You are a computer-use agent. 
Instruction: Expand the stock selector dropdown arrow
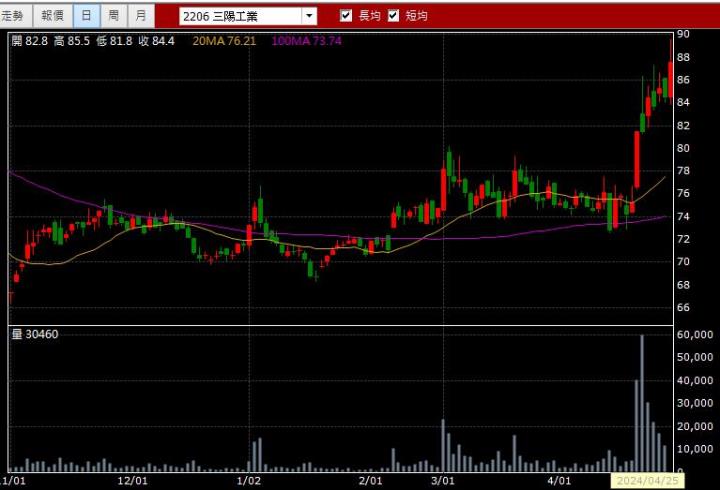[309, 16]
